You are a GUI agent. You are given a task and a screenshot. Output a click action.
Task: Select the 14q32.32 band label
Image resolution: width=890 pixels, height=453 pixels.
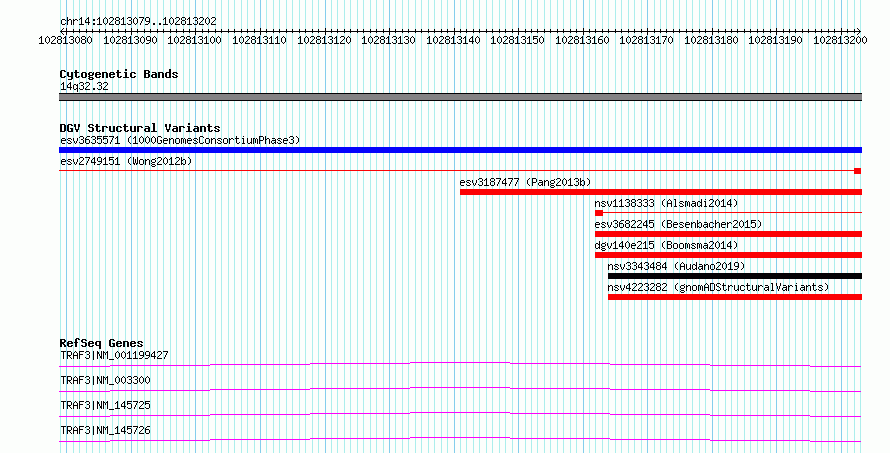tap(84, 86)
